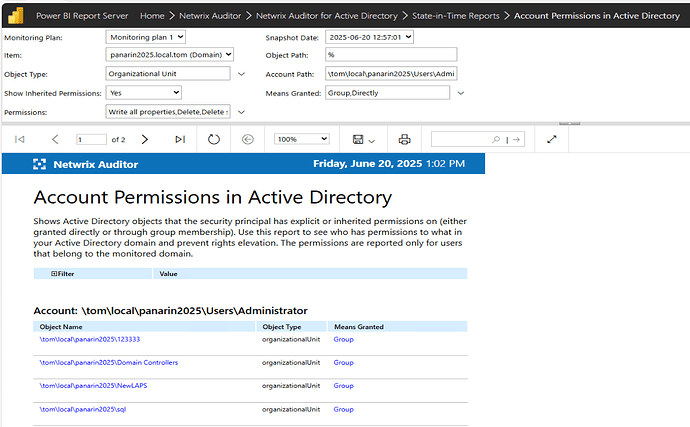Open State-in-Time Reports breadcrumb

tap(455, 16)
